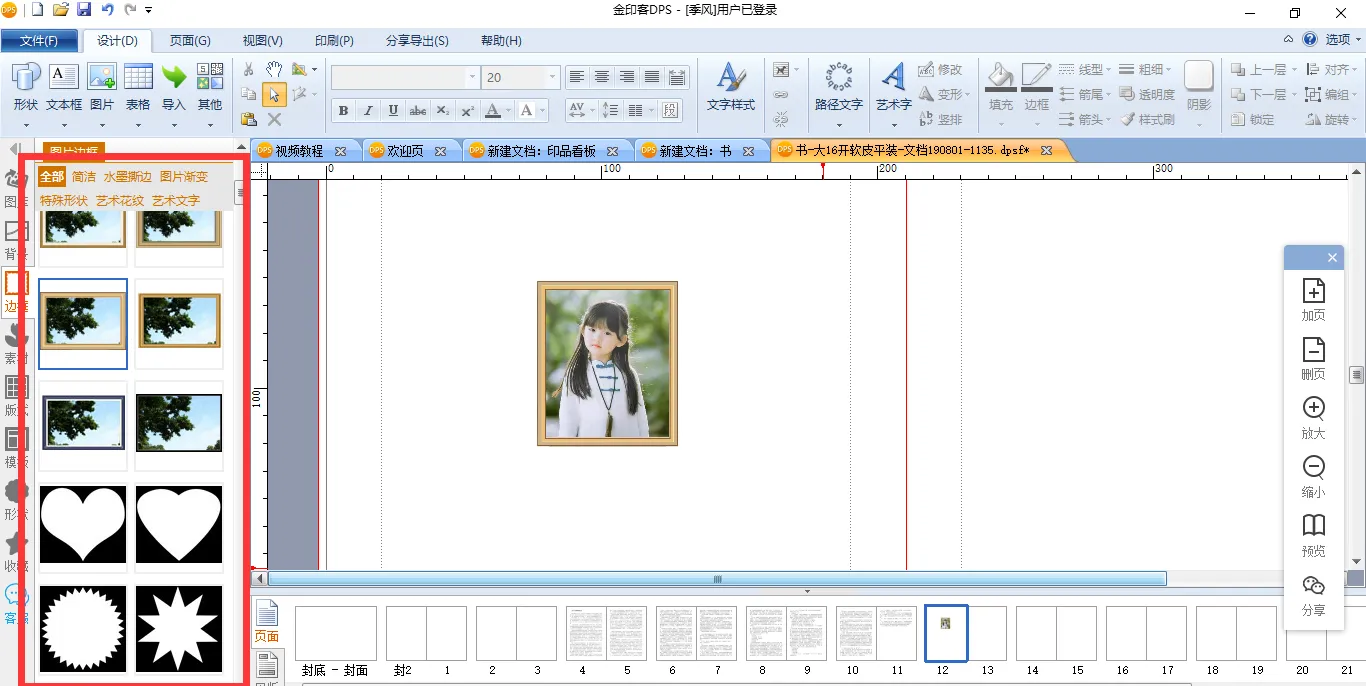The image size is (1366, 686).
Task: Toggle underline text formatting
Action: 393,111
